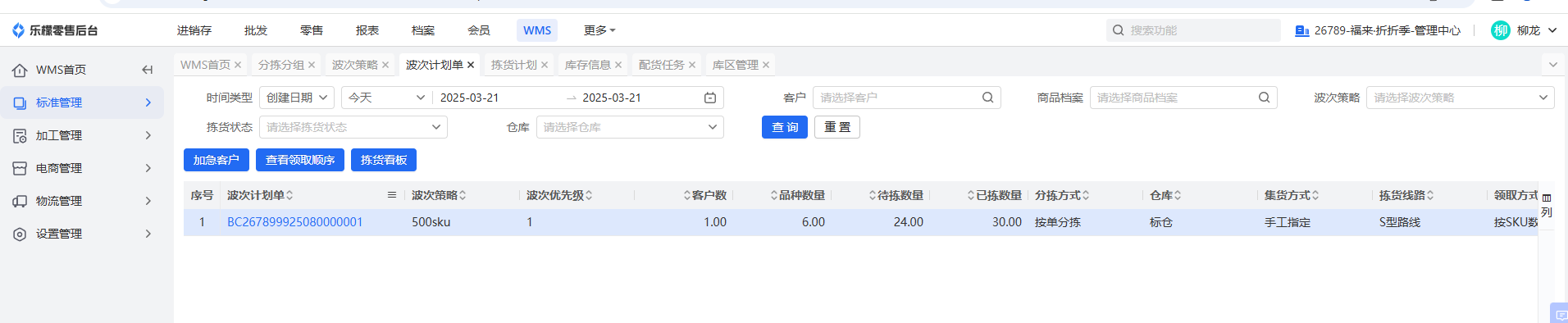
Task: Expand the 标准管理 submenu arrow
Action: [x=148, y=102]
